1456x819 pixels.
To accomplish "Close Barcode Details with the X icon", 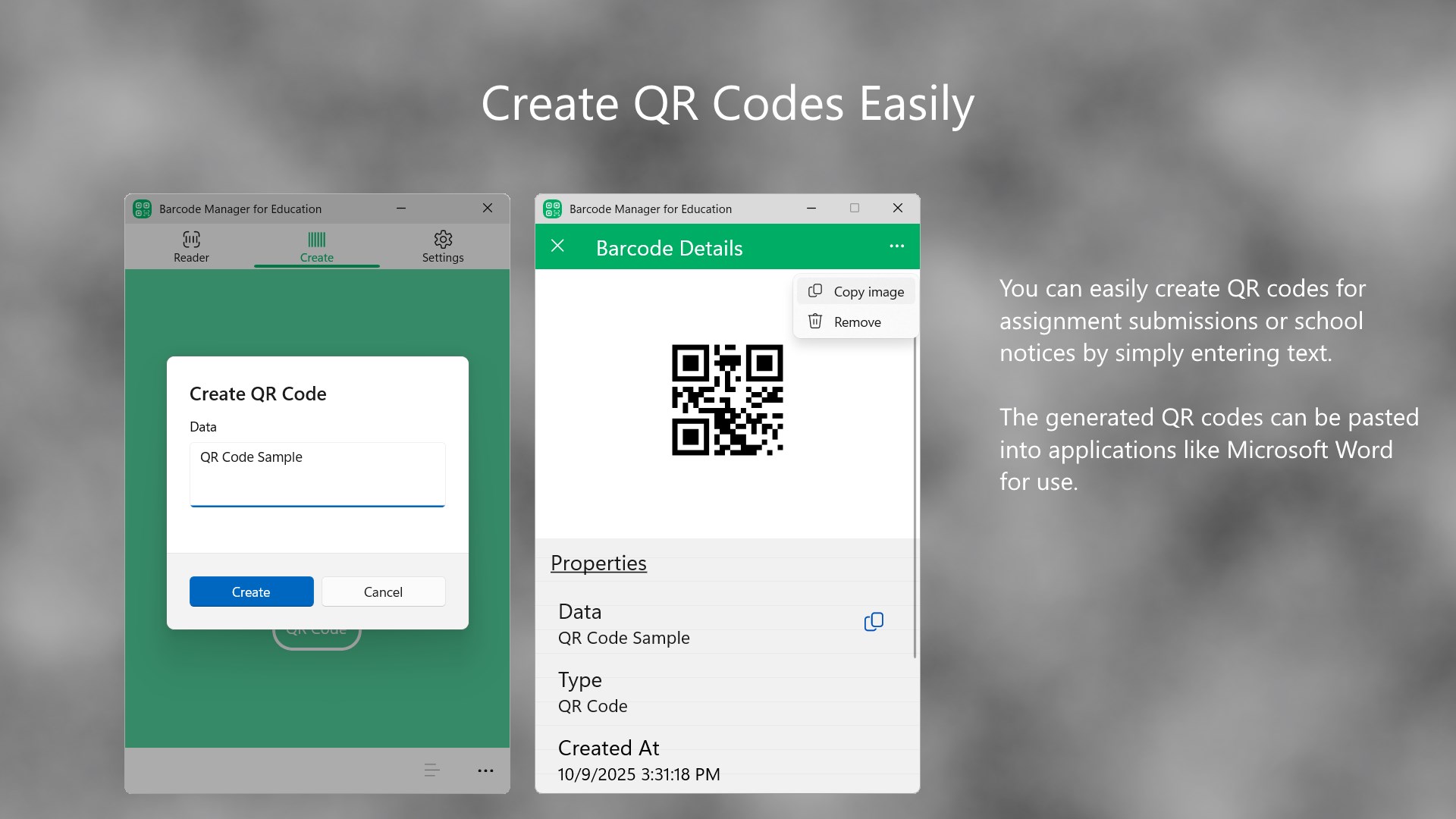I will point(557,246).
